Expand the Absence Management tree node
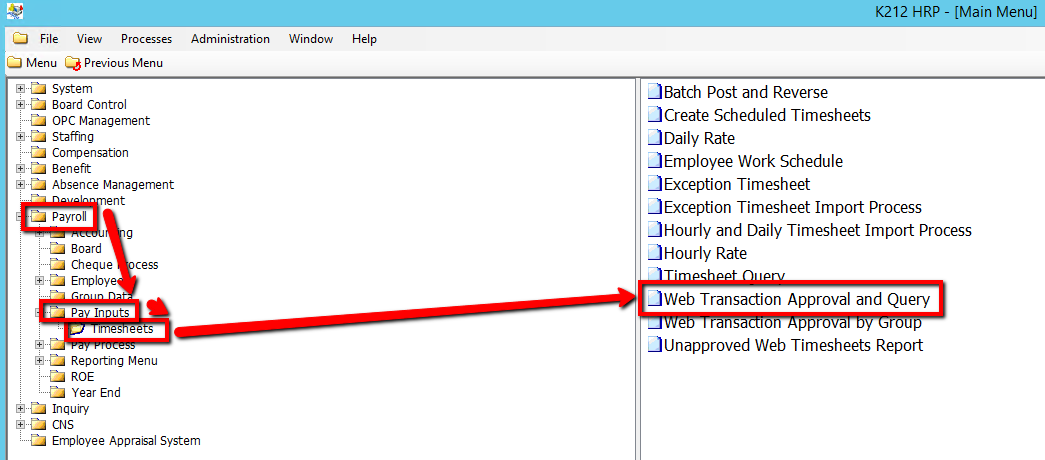Image resolution: width=1045 pixels, height=460 pixels. click(x=20, y=185)
